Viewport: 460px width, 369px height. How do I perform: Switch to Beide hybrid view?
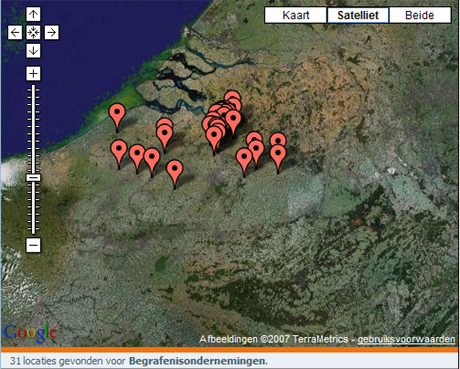(420, 15)
